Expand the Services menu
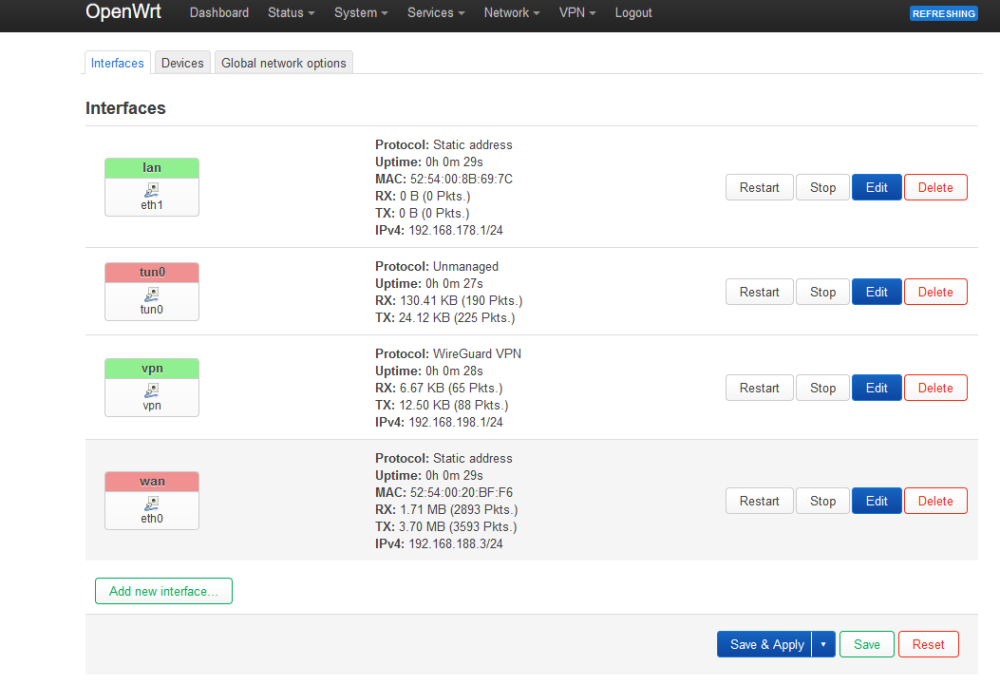Image resolution: width=1000 pixels, height=685 pixels. pos(436,13)
